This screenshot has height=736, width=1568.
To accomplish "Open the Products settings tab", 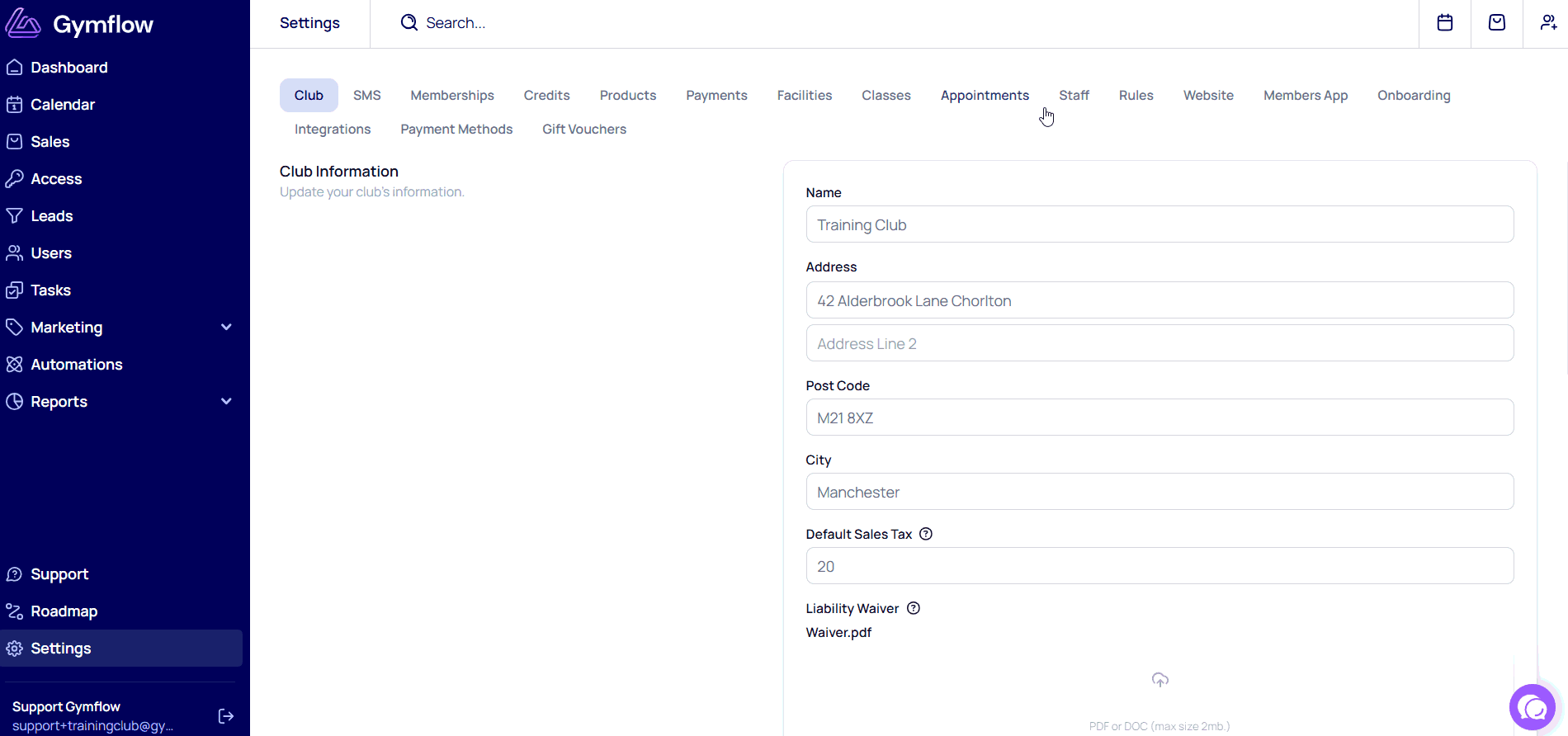I will point(628,96).
